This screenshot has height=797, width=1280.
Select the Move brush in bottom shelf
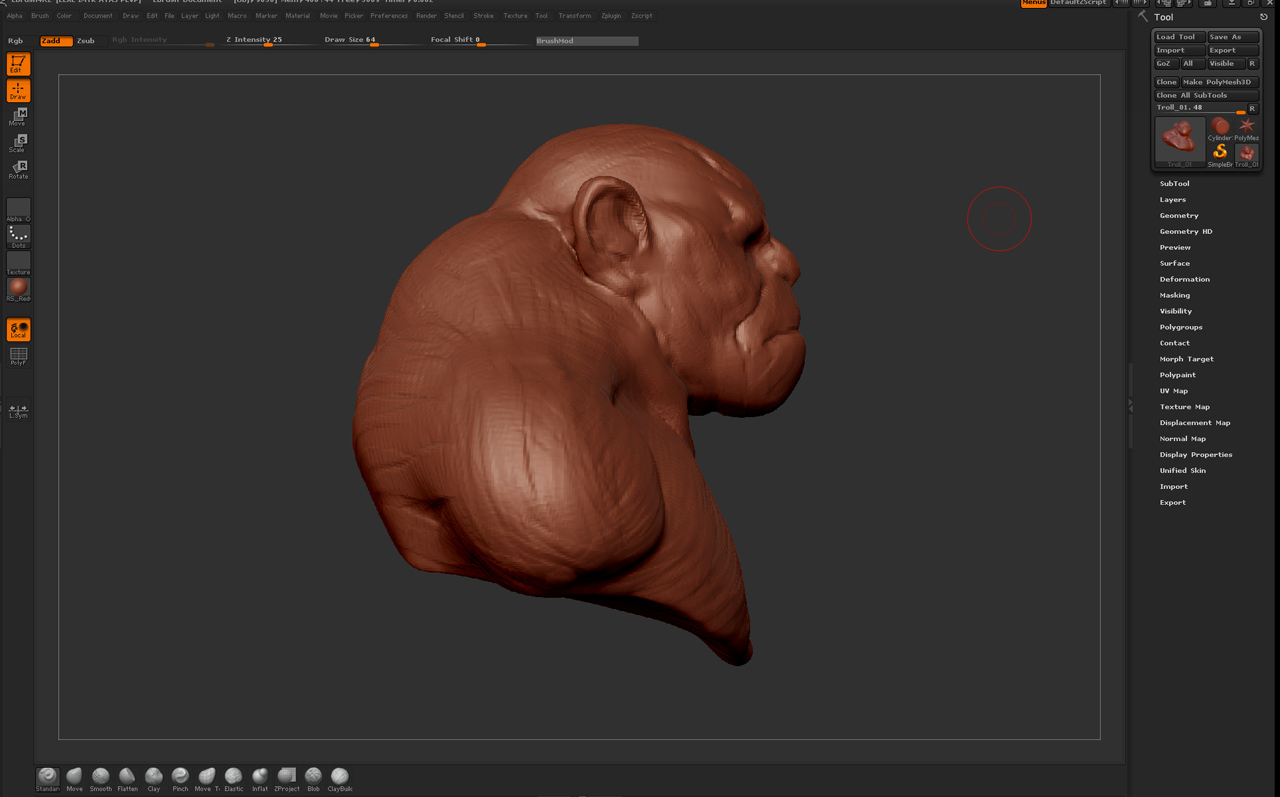pyautogui.click(x=74, y=779)
